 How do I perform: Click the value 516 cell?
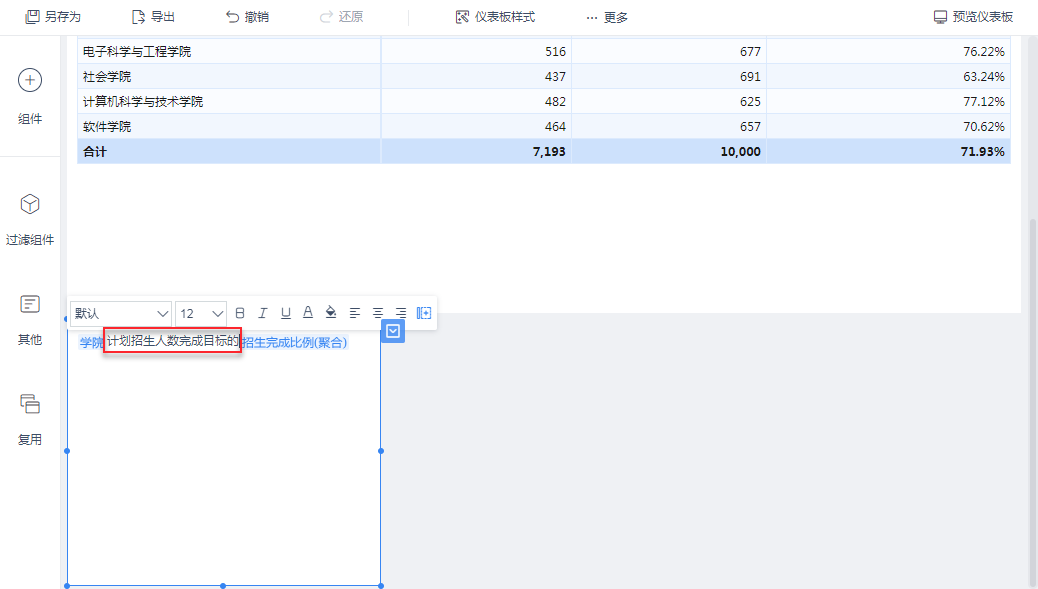[477, 52]
